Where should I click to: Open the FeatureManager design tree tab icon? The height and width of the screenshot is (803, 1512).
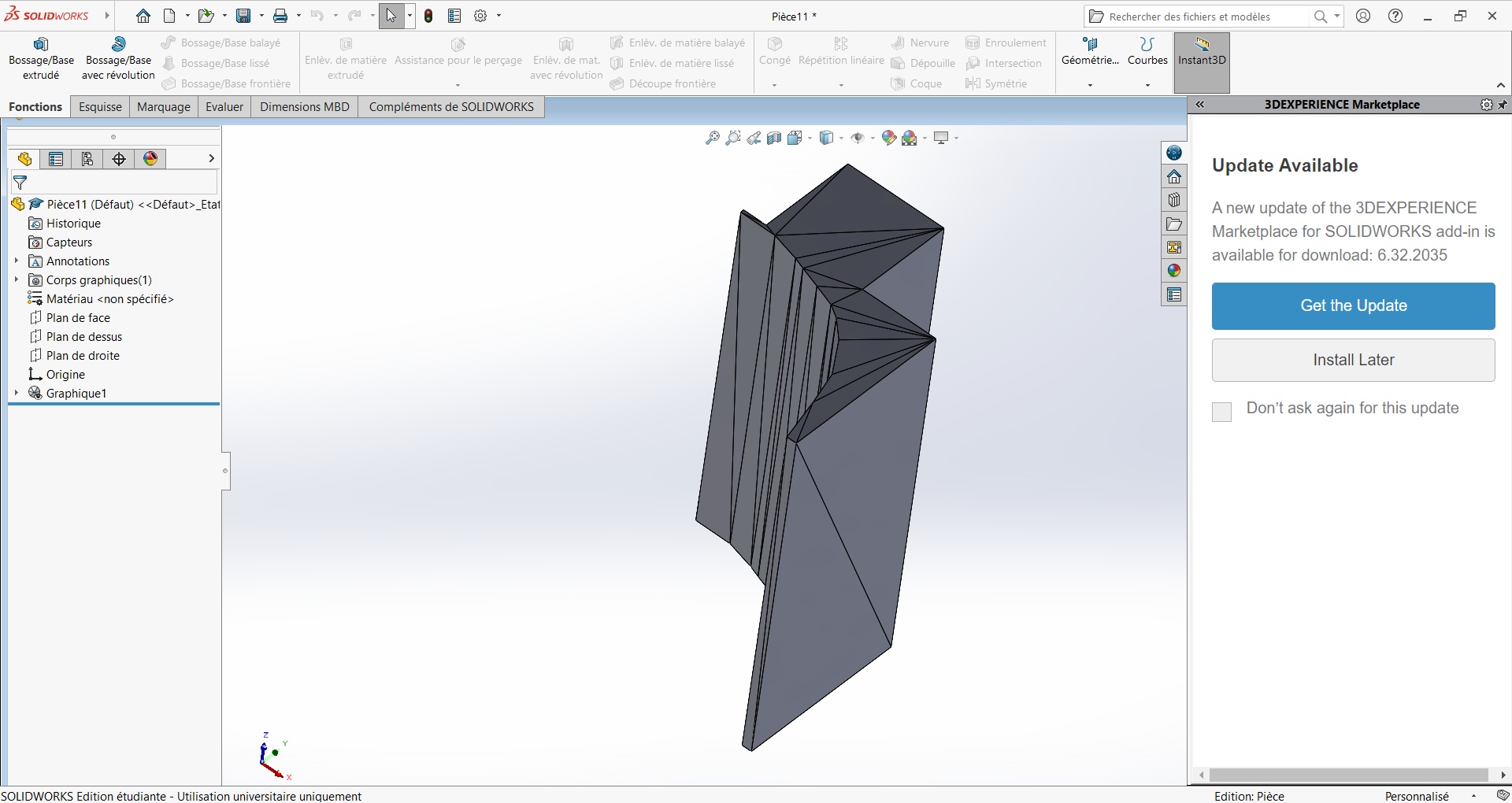(x=24, y=159)
